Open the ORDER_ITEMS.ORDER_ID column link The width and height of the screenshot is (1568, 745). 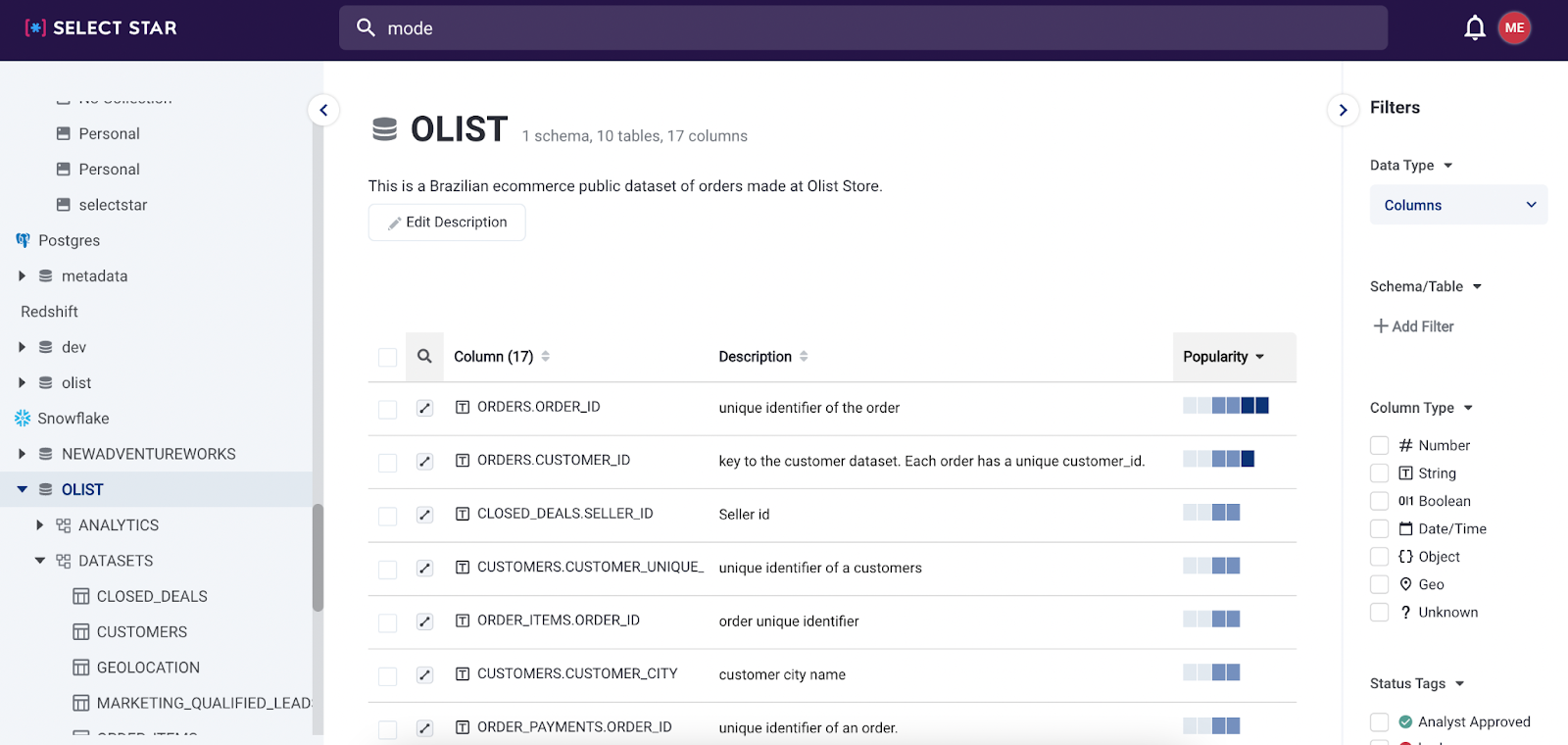(559, 621)
